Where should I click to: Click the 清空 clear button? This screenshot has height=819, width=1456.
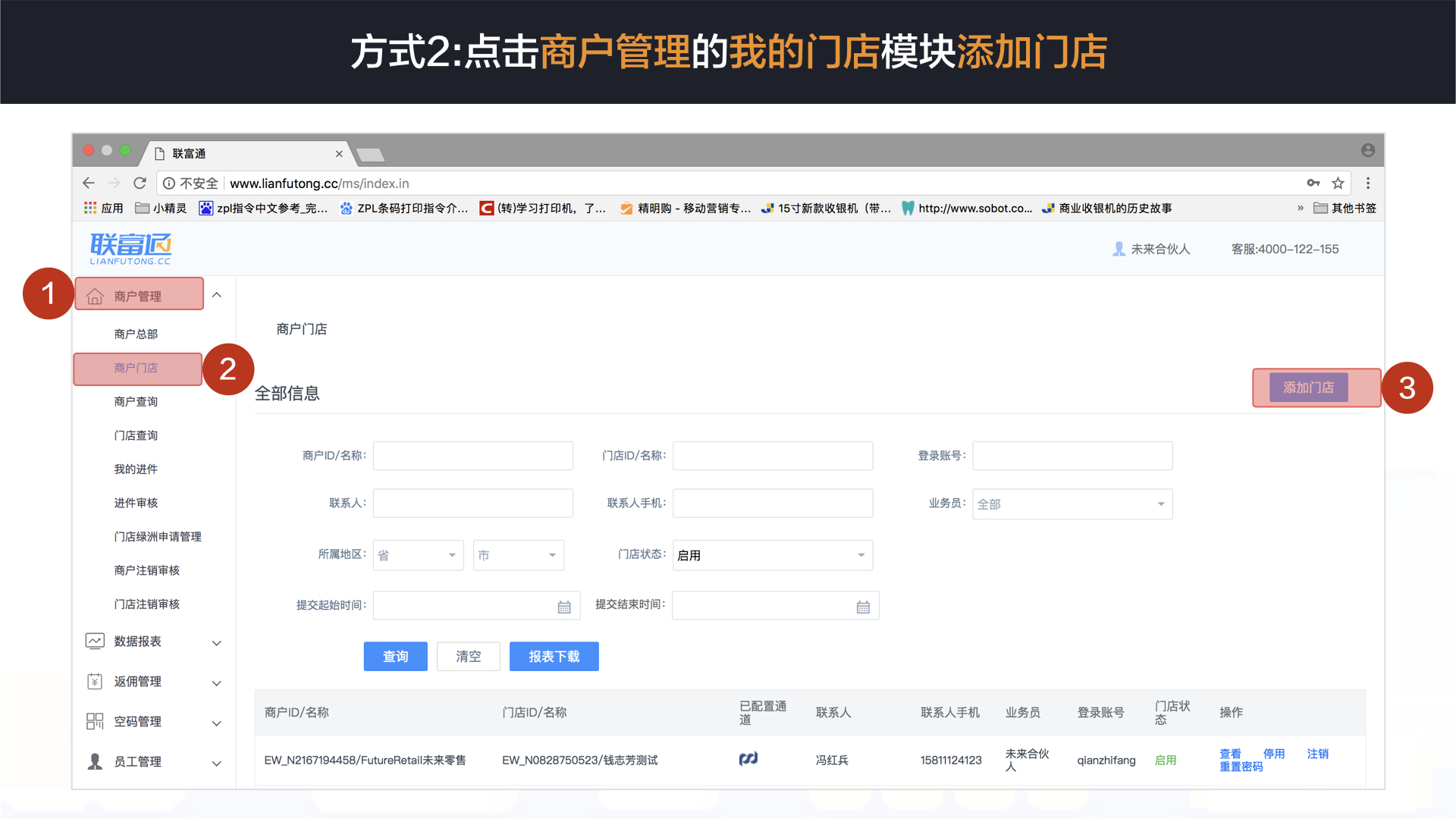pos(469,657)
